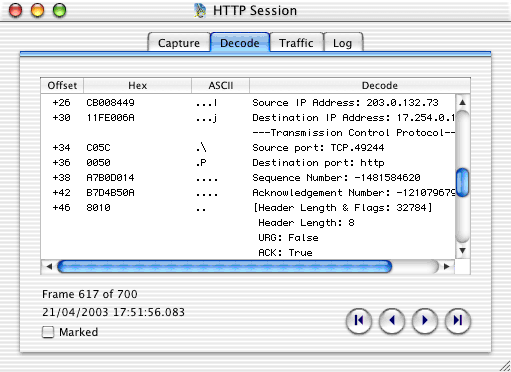Select the Decode tab
The image size is (511, 372).
240,43
